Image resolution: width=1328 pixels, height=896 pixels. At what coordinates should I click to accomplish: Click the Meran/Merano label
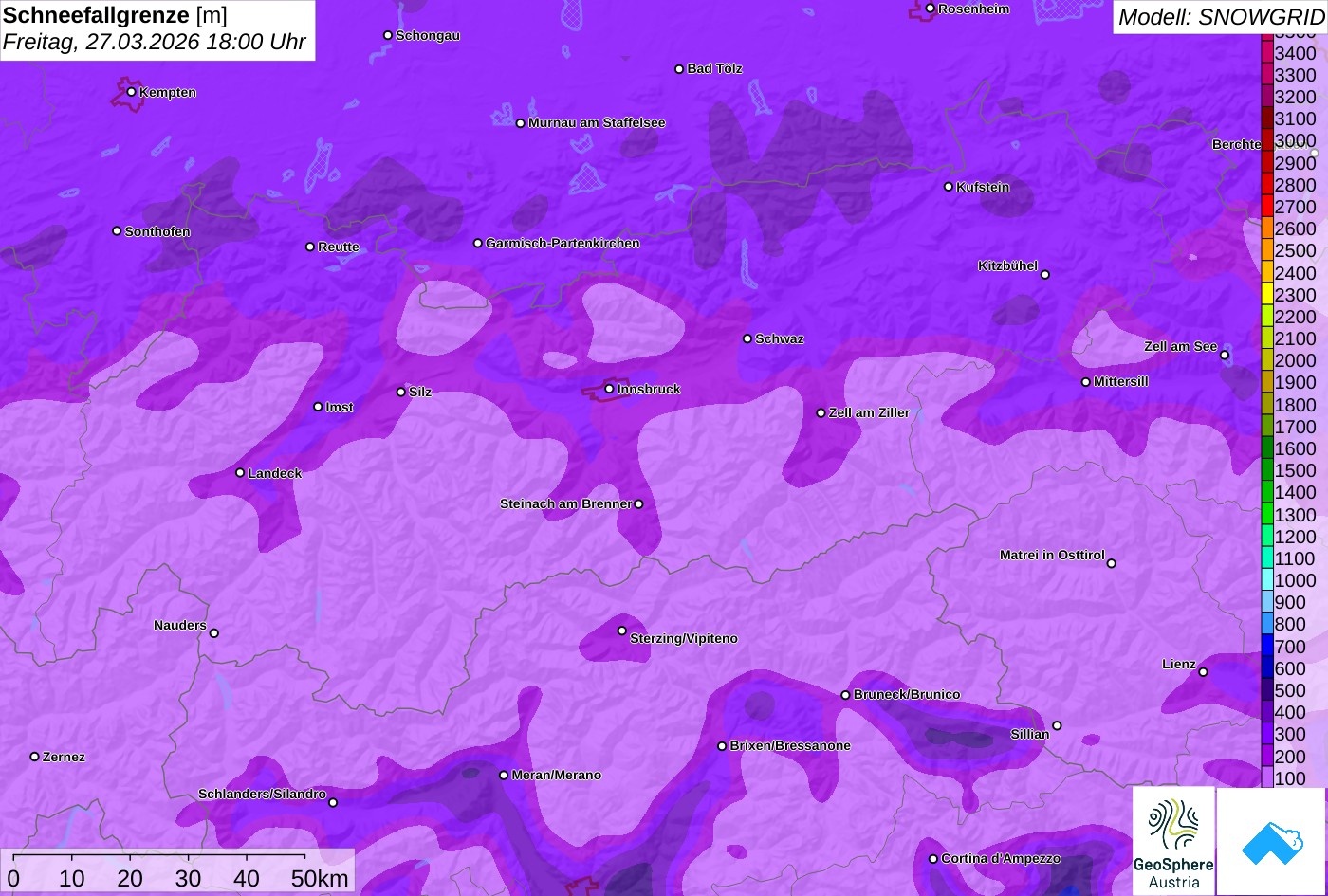pyautogui.click(x=557, y=775)
